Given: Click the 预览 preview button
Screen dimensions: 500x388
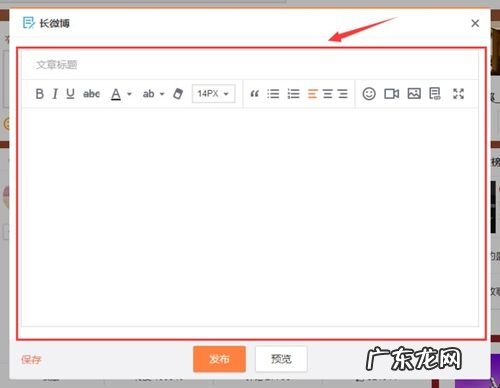Looking at the screenshot, I should [x=281, y=359].
